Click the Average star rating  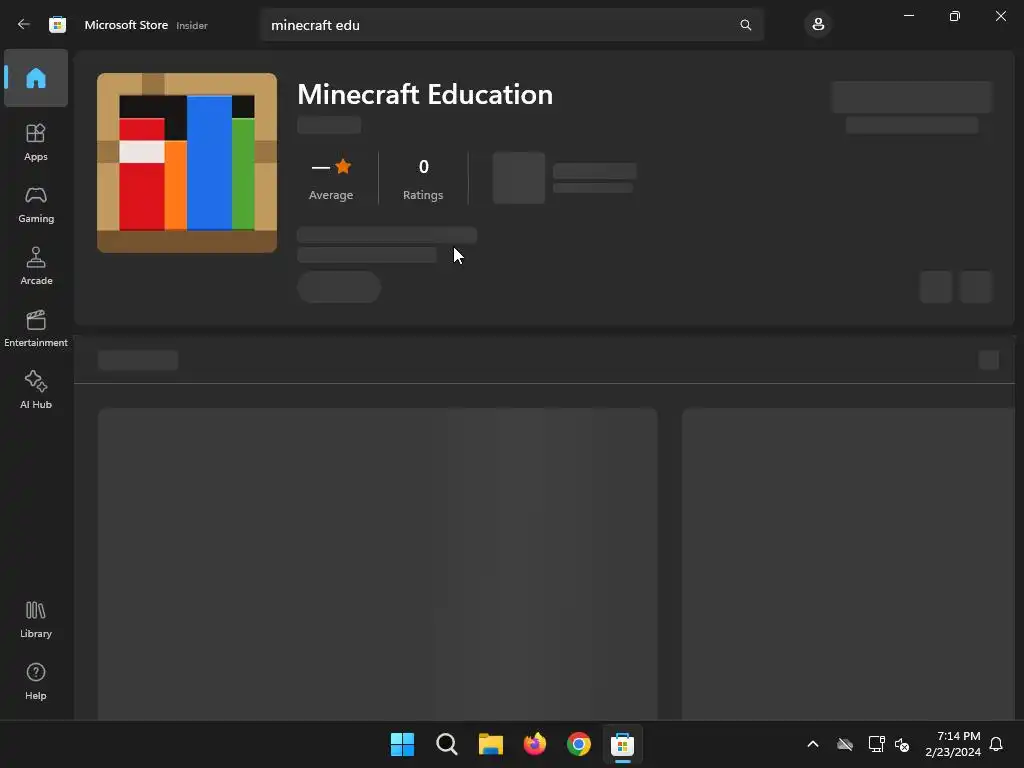pyautogui.click(x=331, y=178)
